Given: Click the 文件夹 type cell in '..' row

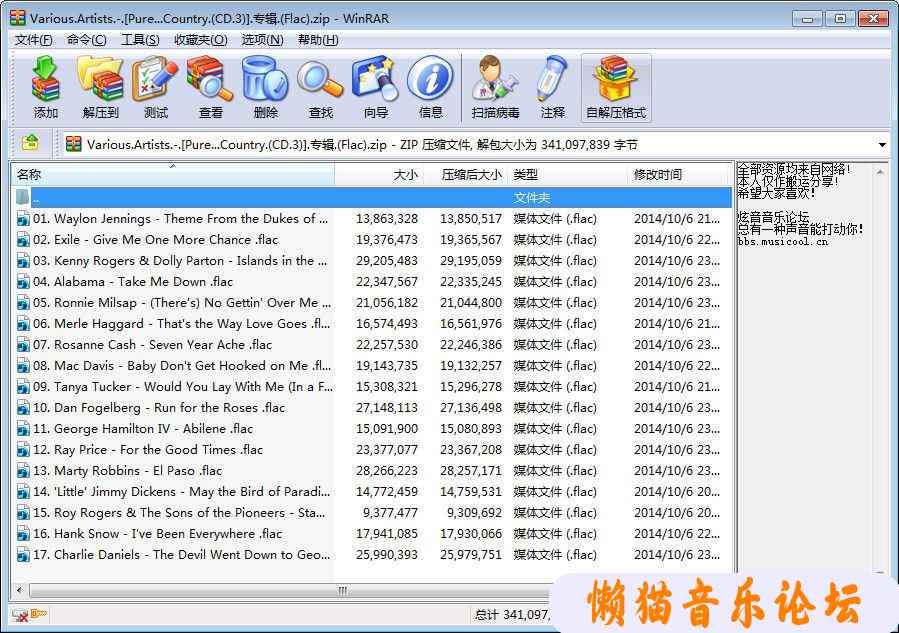Looking at the screenshot, I should 531,198.
